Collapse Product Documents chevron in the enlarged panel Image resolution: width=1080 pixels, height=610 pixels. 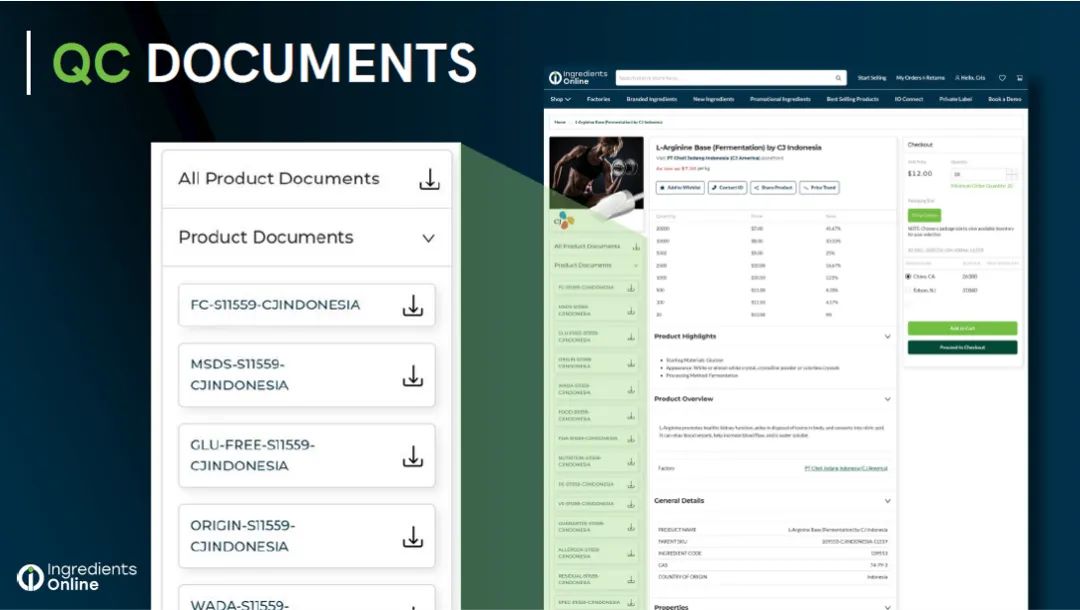pos(428,238)
